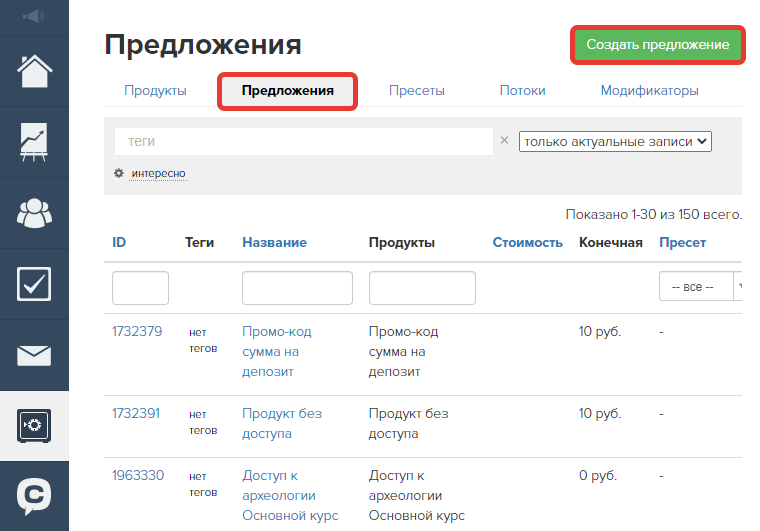Open the tasks checkmark icon
This screenshot has height=531, width=760.
34,284
